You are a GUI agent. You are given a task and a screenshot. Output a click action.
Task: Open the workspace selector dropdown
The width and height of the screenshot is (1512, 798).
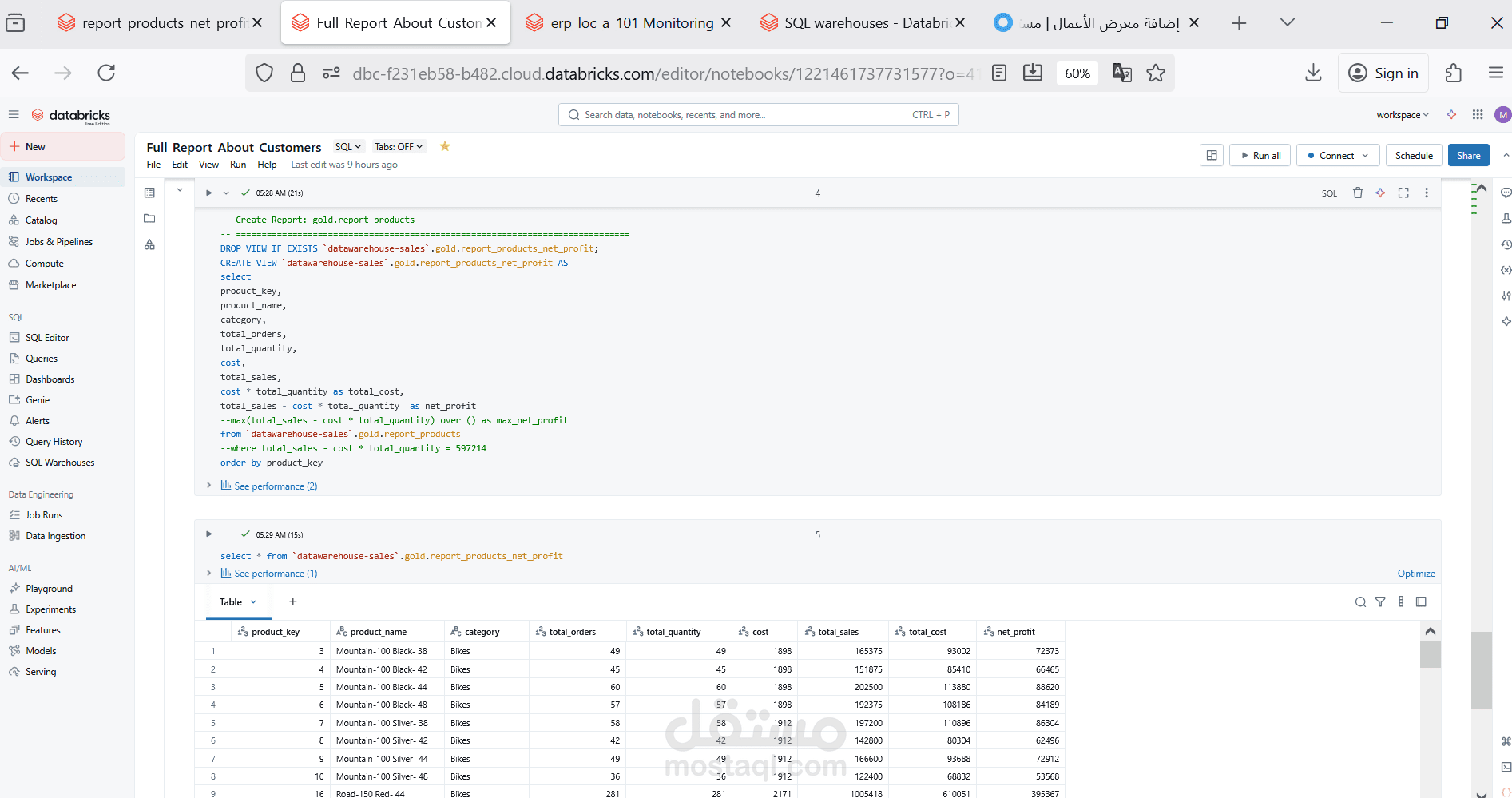click(1403, 115)
